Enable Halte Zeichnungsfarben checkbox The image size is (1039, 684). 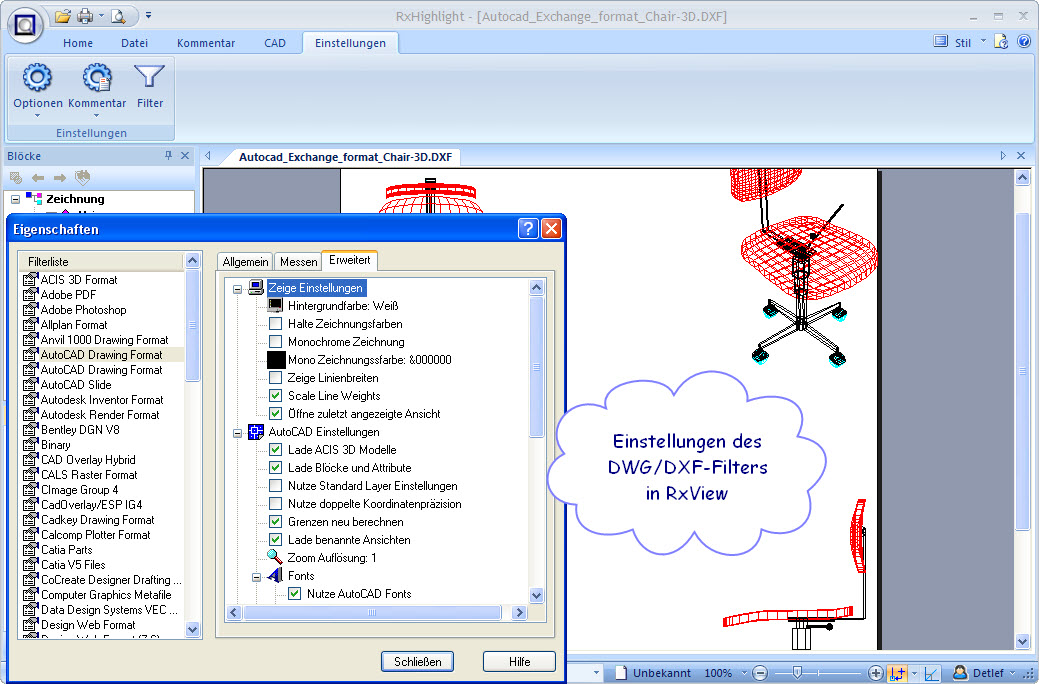click(x=276, y=323)
